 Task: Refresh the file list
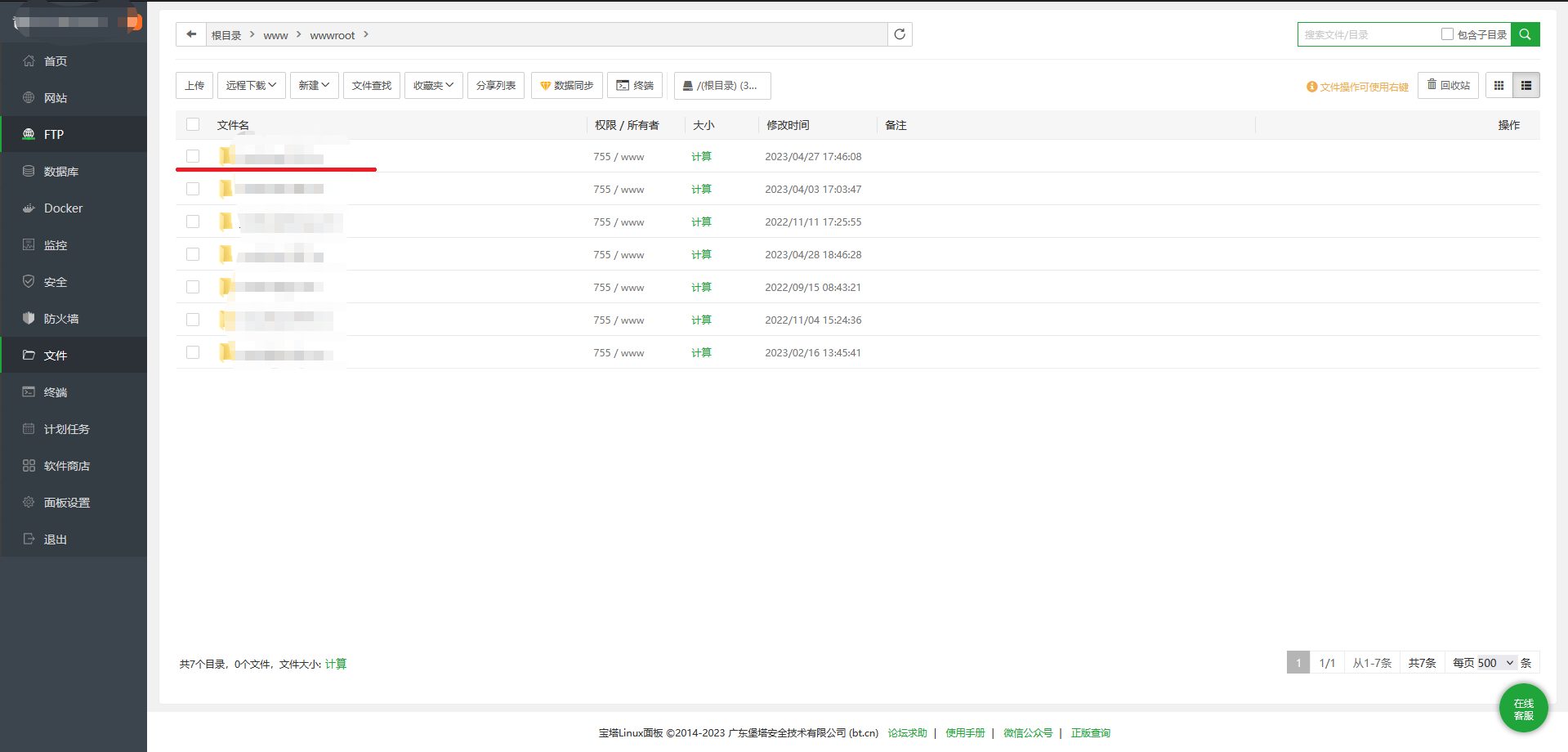(900, 34)
